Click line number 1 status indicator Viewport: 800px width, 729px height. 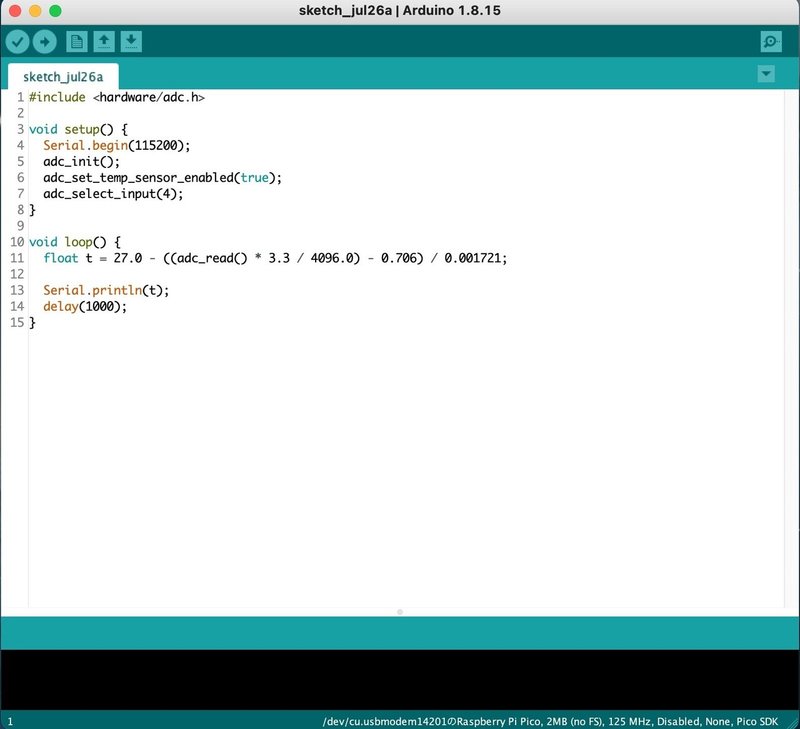pyautogui.click(x=10, y=722)
